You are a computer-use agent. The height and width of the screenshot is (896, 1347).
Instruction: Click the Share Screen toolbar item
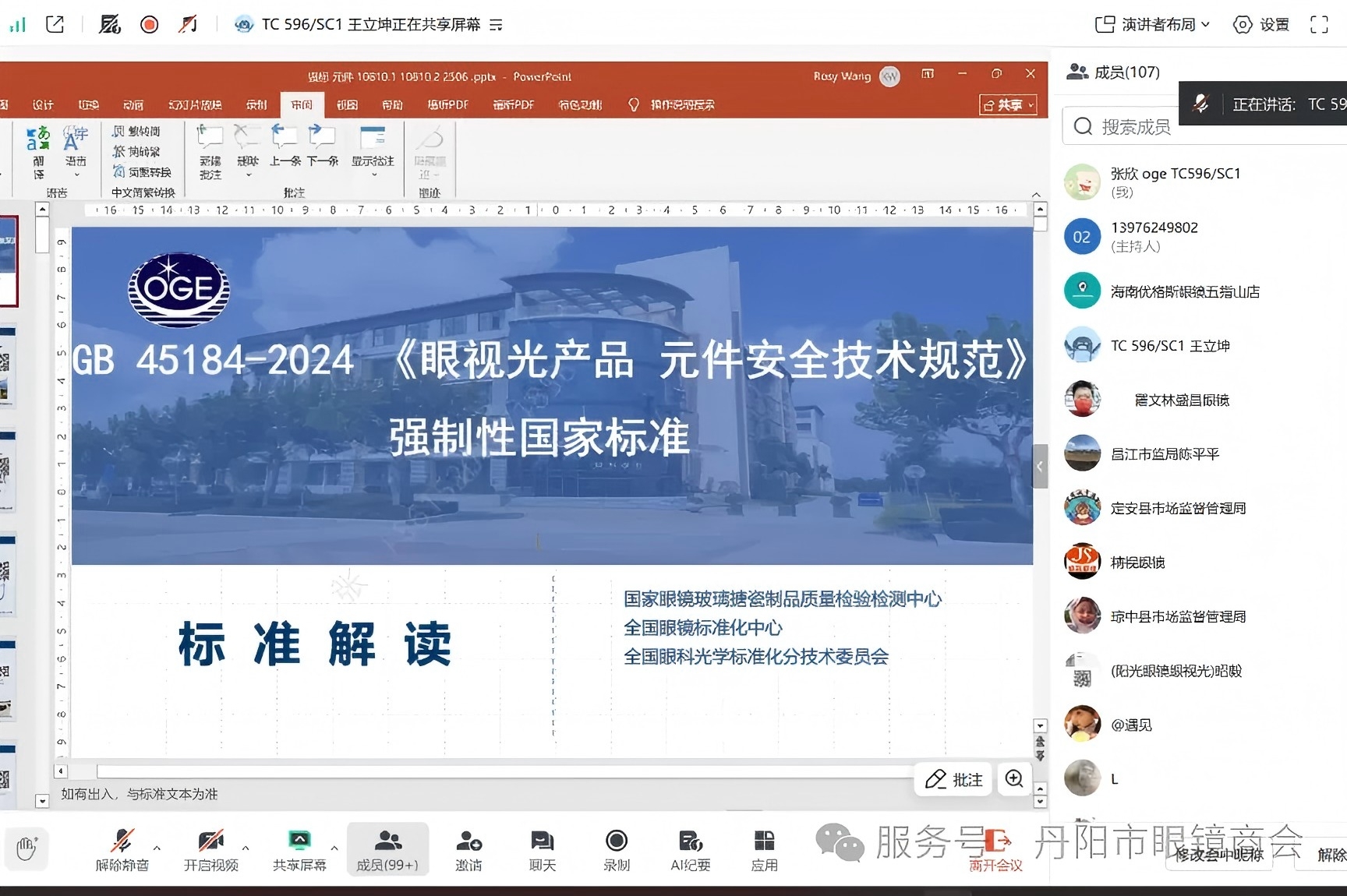(299, 849)
